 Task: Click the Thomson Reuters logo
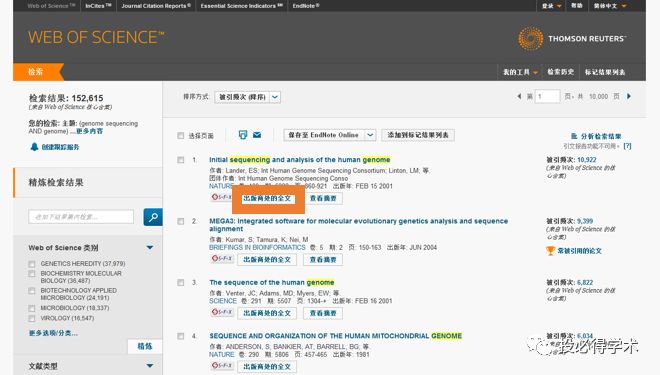click(572, 38)
